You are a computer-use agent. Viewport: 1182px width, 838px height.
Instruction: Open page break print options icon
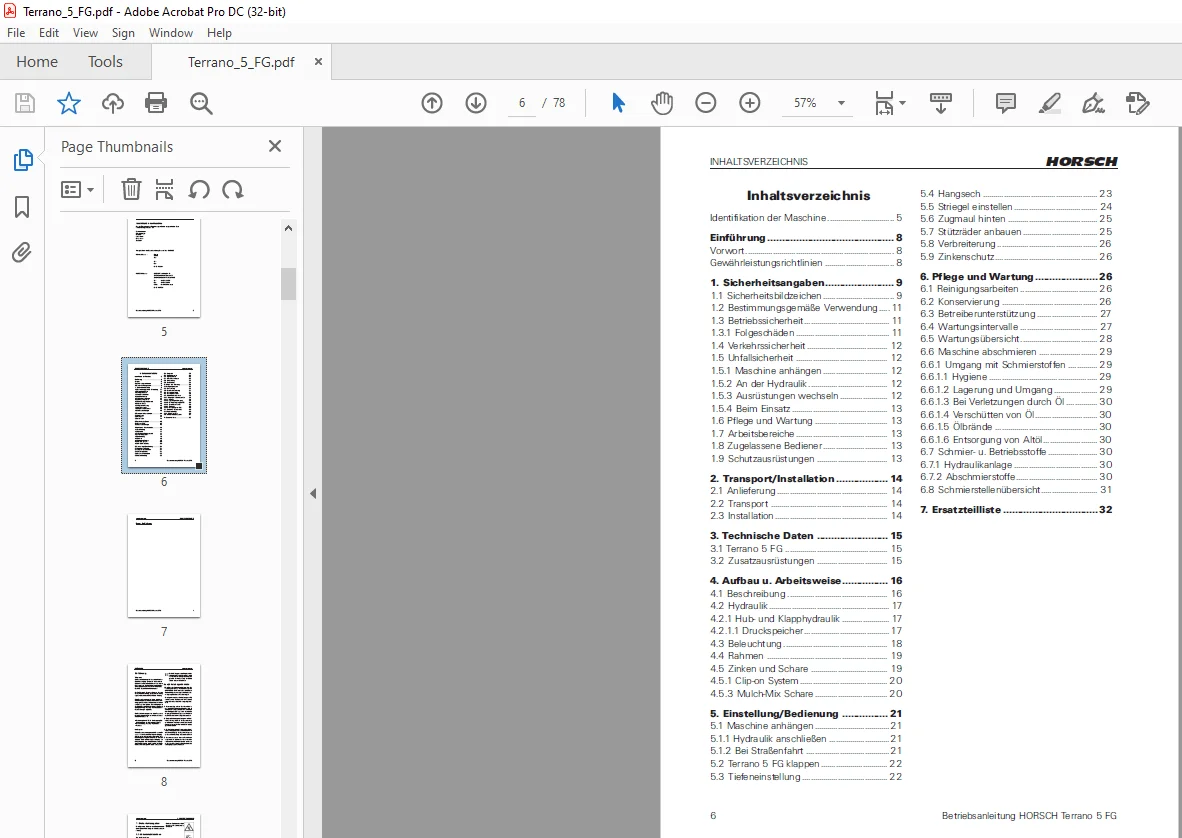point(164,189)
